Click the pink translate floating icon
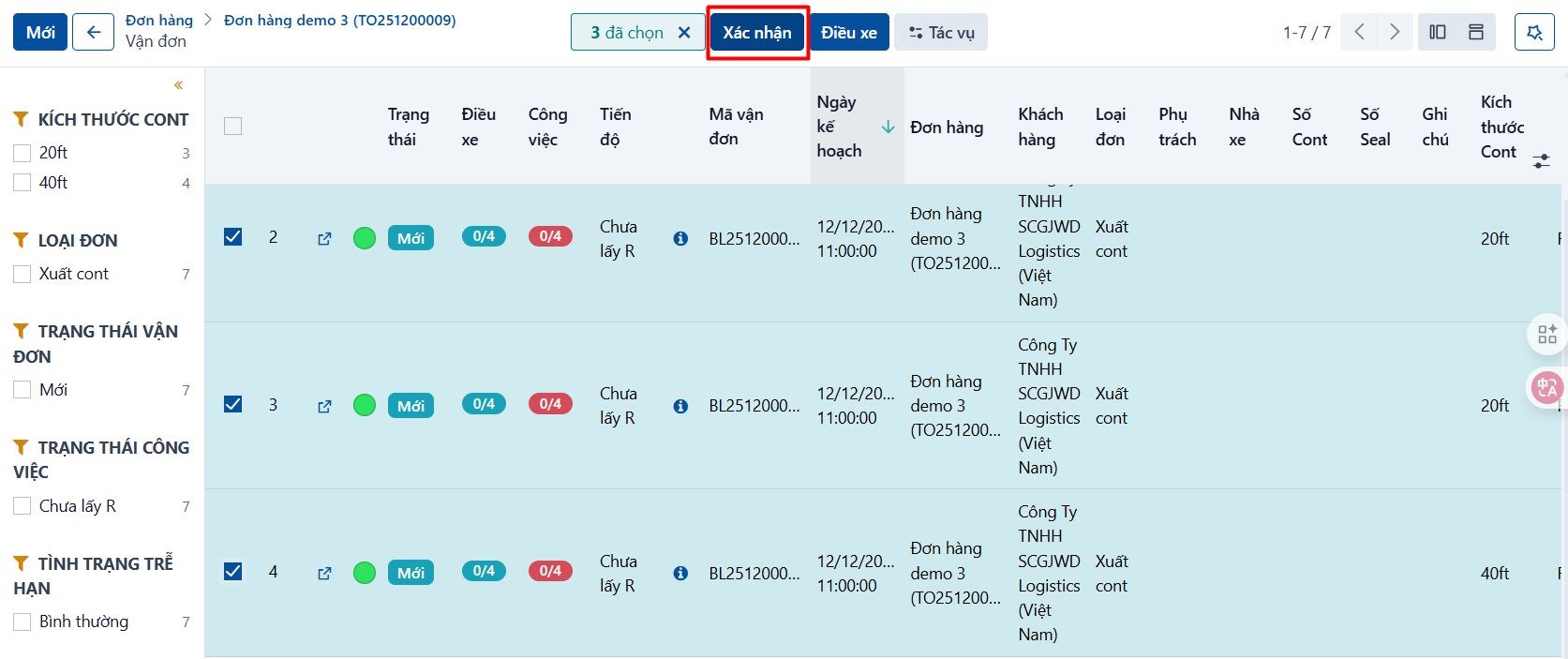 1547,387
